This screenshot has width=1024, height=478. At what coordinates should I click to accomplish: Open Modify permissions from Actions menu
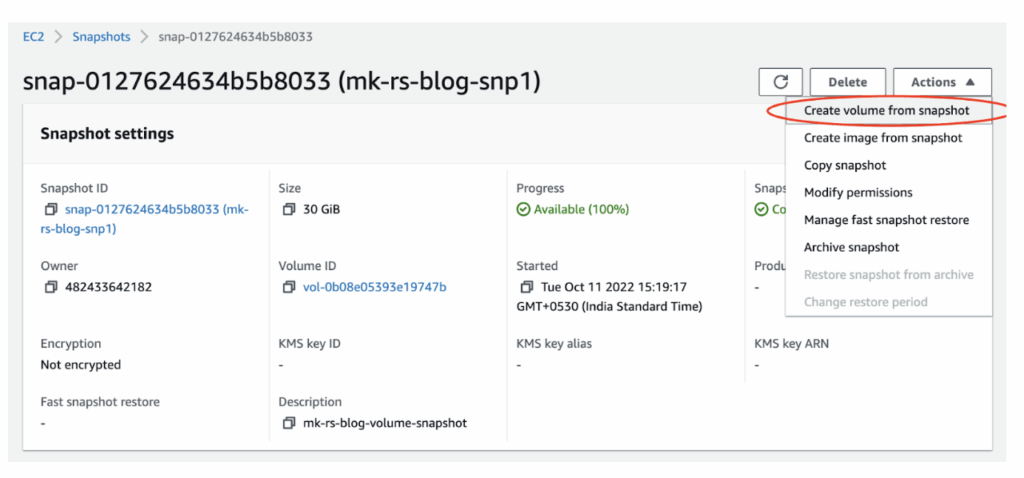pos(858,192)
